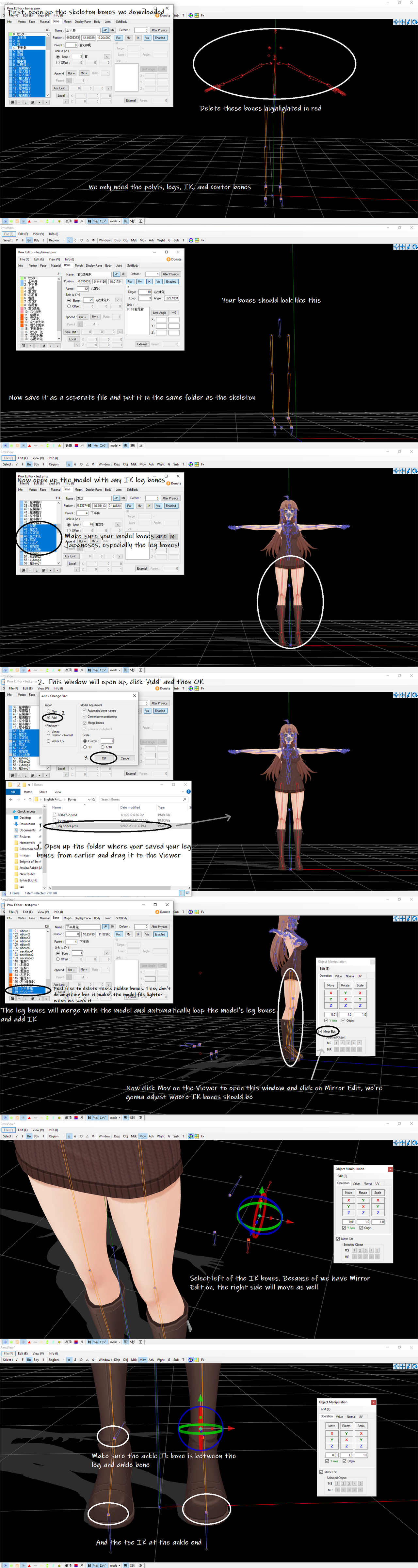Viewport: 418px width, 1568px height.
Task: Click the explorer Back arrow
Action: click(x=11, y=799)
